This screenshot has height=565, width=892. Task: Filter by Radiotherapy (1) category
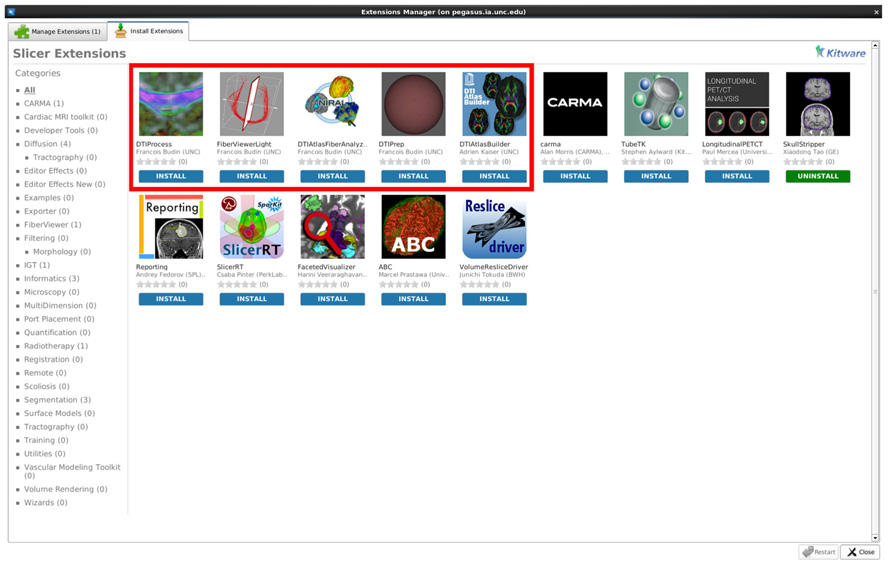click(56, 346)
